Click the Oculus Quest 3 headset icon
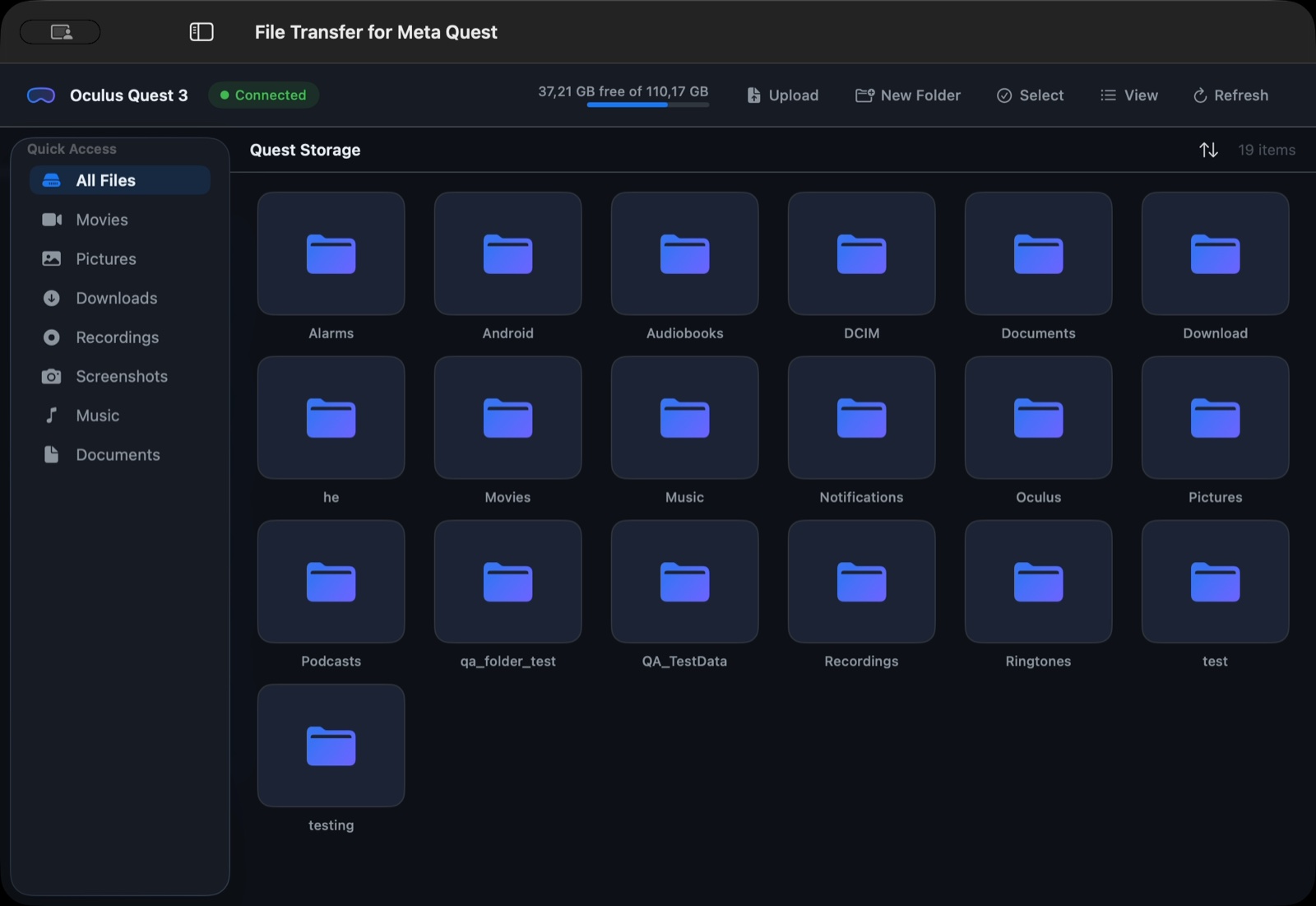 click(x=41, y=95)
